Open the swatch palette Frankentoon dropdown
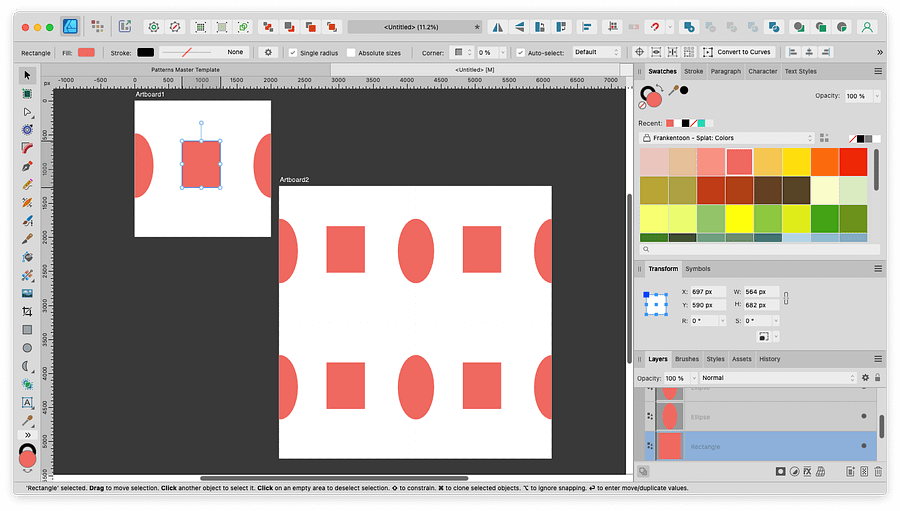900x511 pixels. pos(727,138)
